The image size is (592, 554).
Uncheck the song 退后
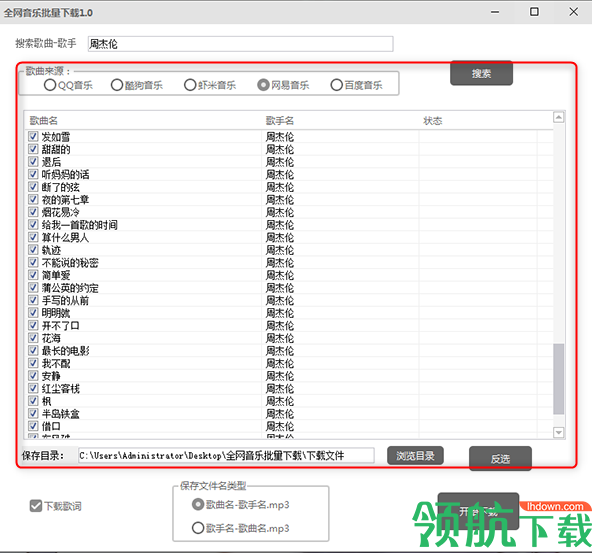pyautogui.click(x=33, y=162)
